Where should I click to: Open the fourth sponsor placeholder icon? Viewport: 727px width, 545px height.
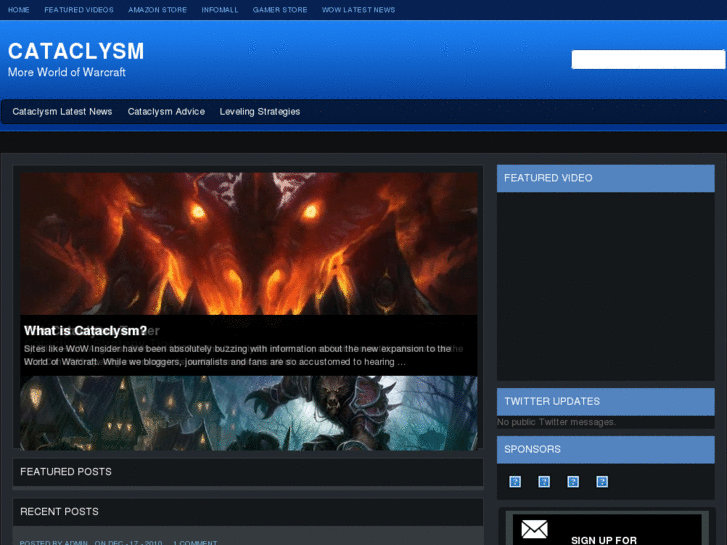602,481
